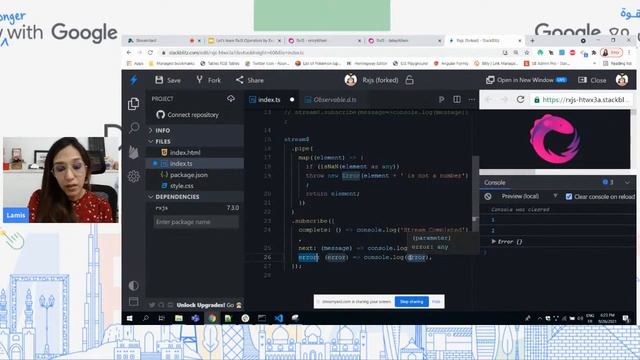The image size is (640, 360).
Task: Open Microsoft Teams from taskbar
Action: pyautogui.click(x=196, y=318)
